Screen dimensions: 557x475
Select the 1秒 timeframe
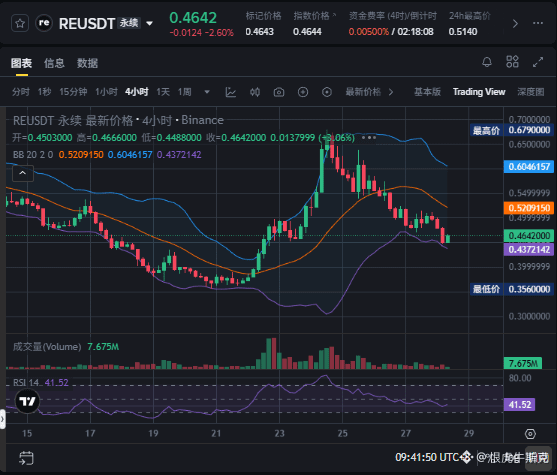coord(44,92)
